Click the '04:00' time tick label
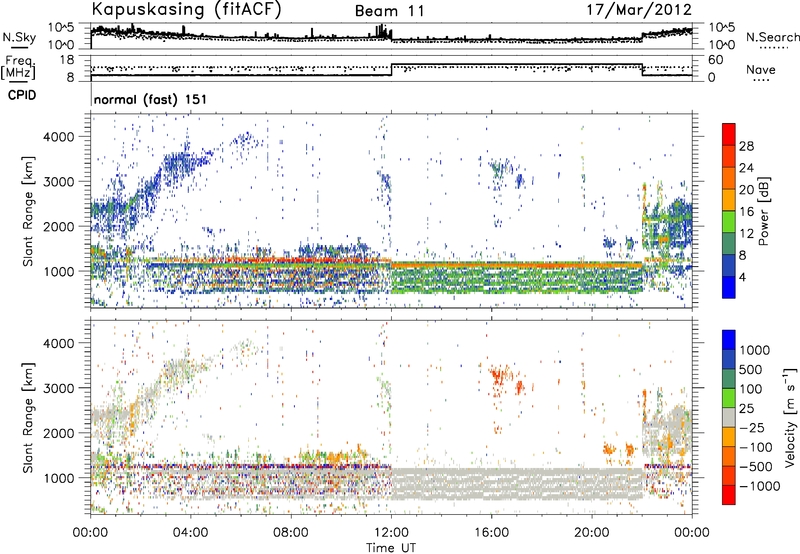 click(x=190, y=533)
